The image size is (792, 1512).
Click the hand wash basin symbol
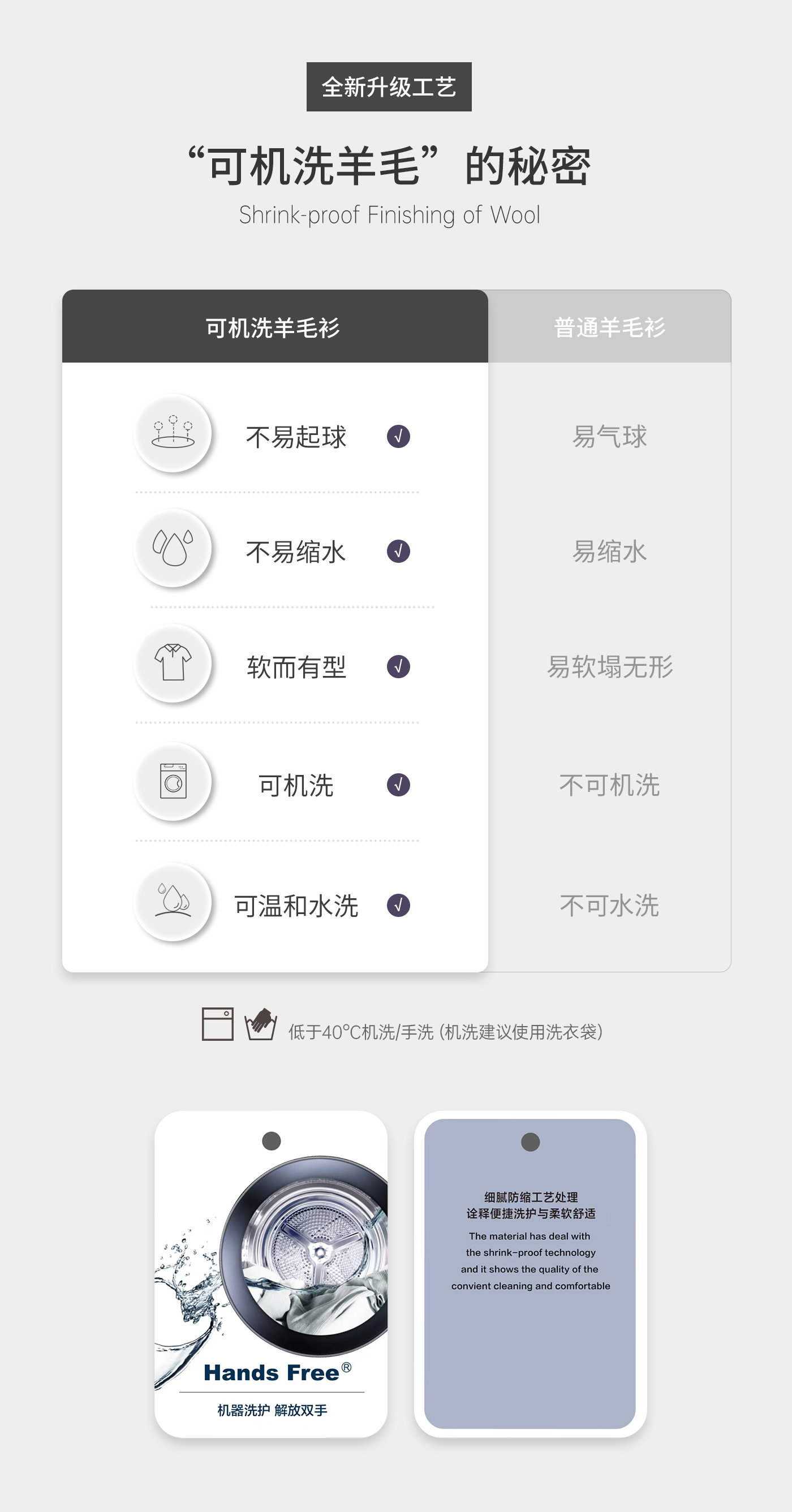(261, 1024)
